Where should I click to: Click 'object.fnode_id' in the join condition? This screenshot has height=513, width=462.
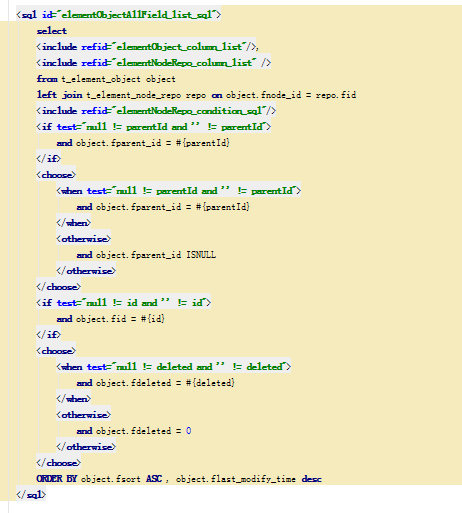click(x=263, y=95)
